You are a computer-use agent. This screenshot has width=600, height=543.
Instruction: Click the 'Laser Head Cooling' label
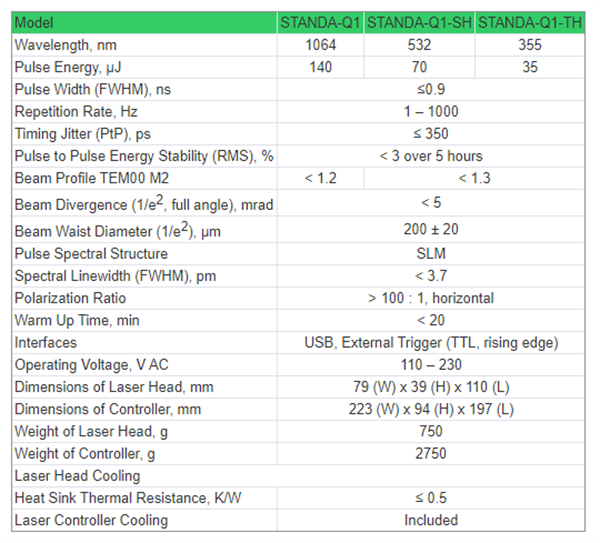(x=77, y=476)
